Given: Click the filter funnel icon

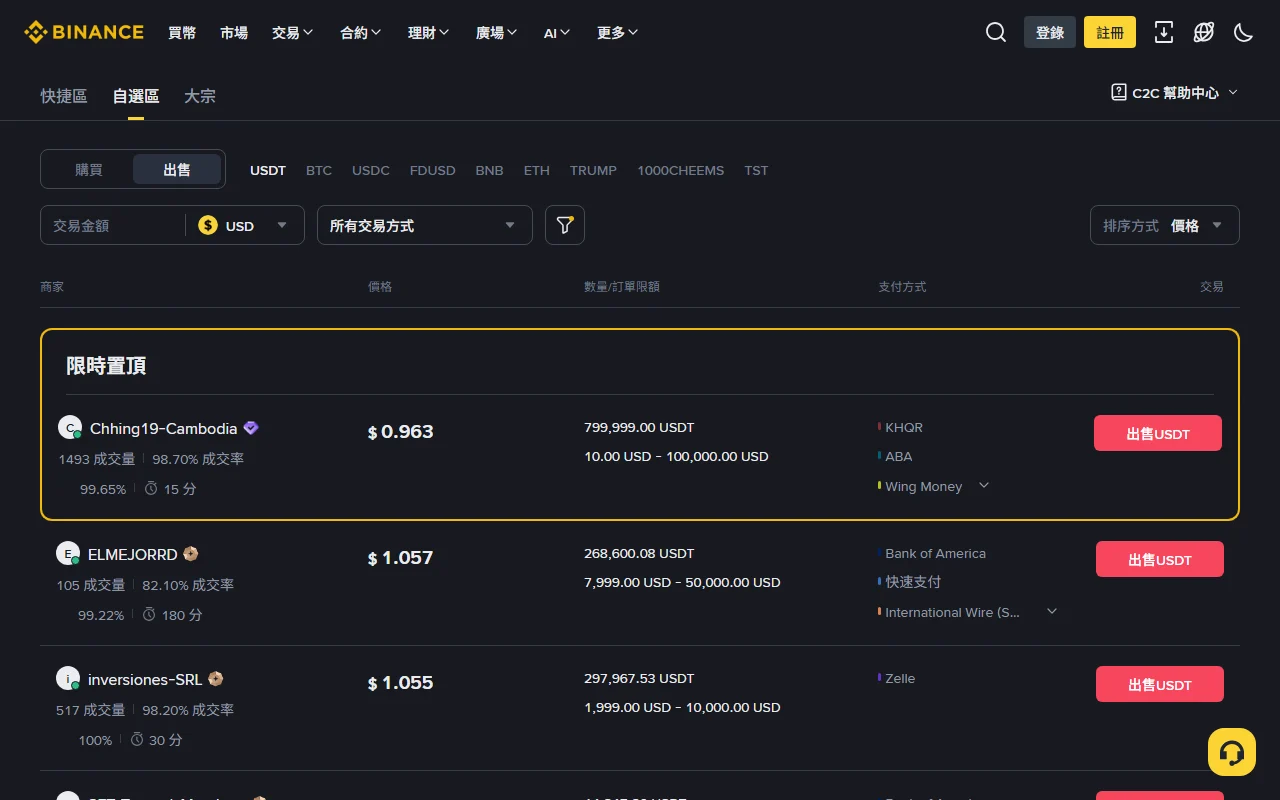Looking at the screenshot, I should click(x=565, y=225).
